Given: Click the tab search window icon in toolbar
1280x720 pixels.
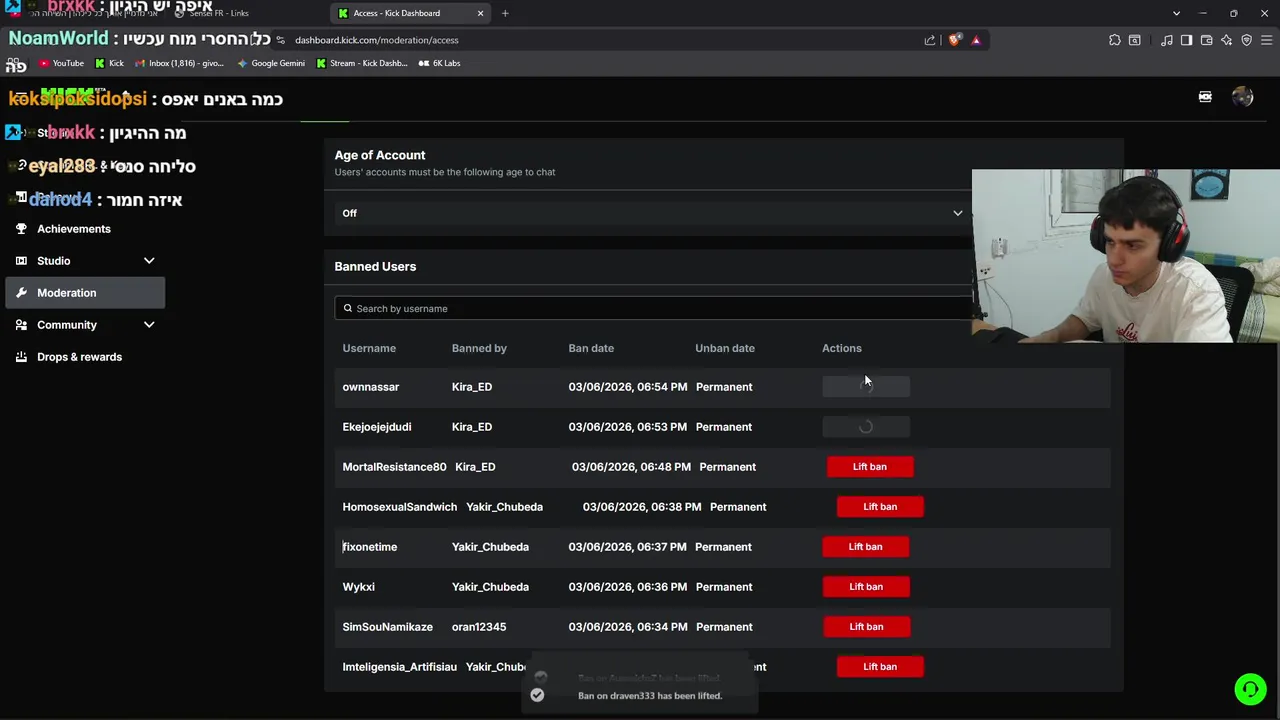Looking at the screenshot, I should tap(1135, 40).
